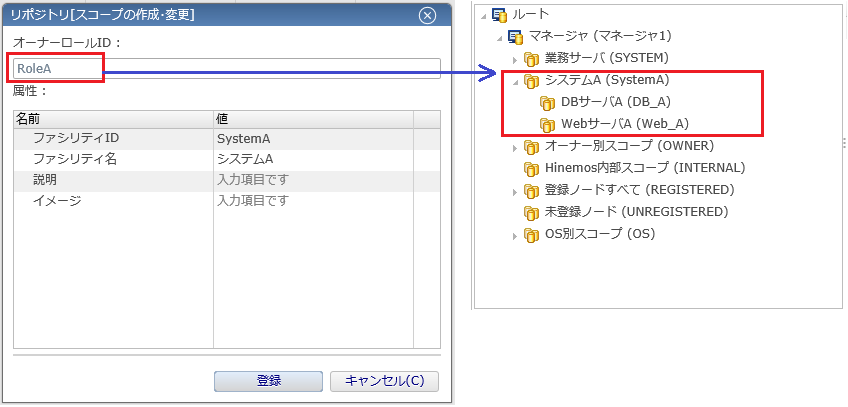Click the 値 column header
Screen dimensions: 848x407
point(313,119)
